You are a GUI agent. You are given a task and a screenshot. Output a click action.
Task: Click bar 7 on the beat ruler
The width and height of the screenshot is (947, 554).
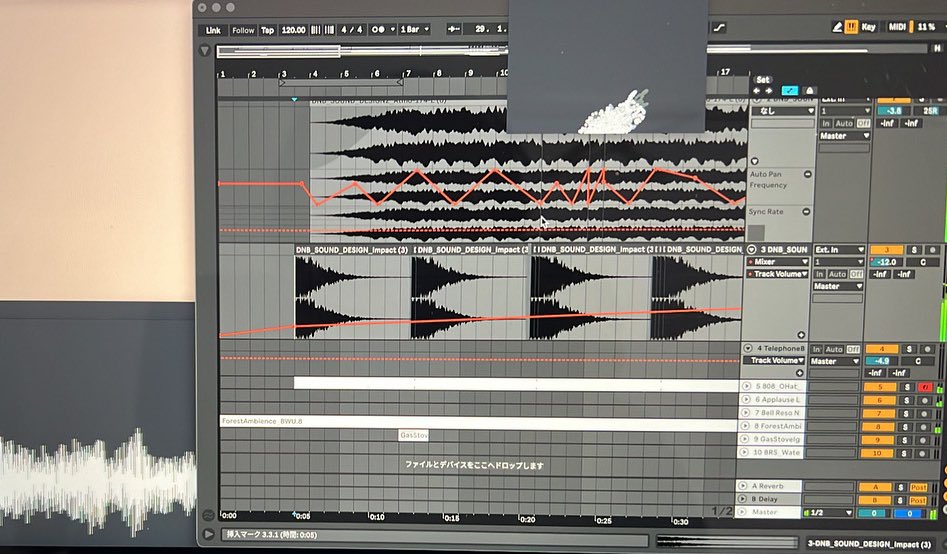tap(408, 73)
